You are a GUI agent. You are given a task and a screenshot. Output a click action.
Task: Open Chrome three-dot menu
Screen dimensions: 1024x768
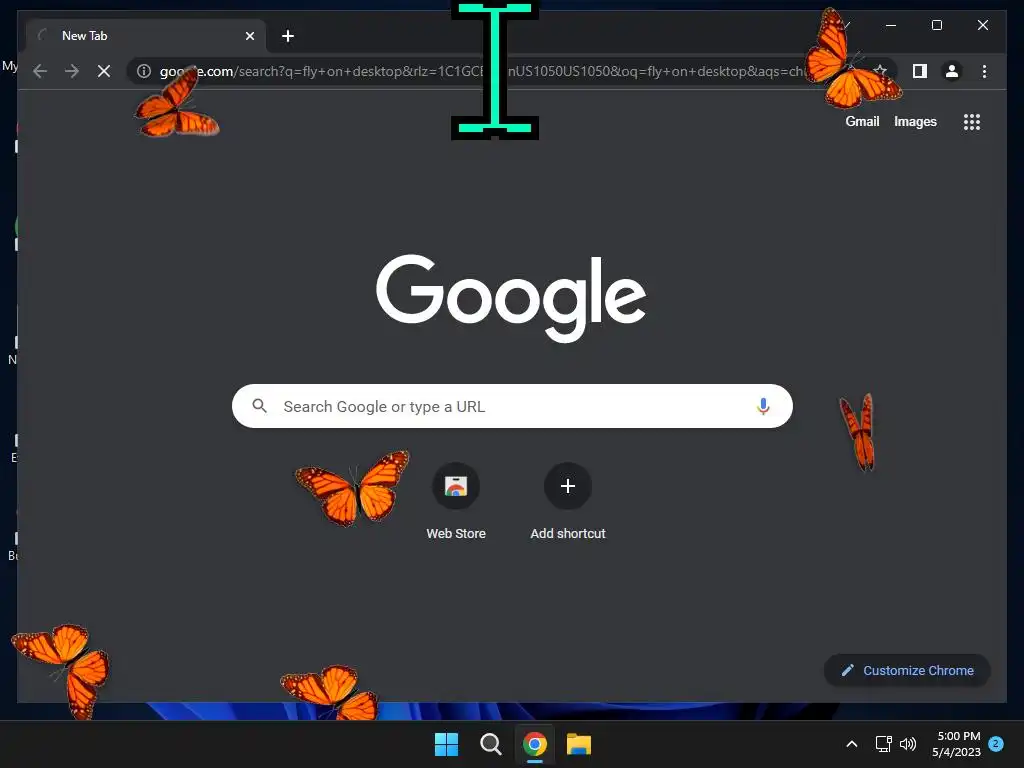coord(984,71)
